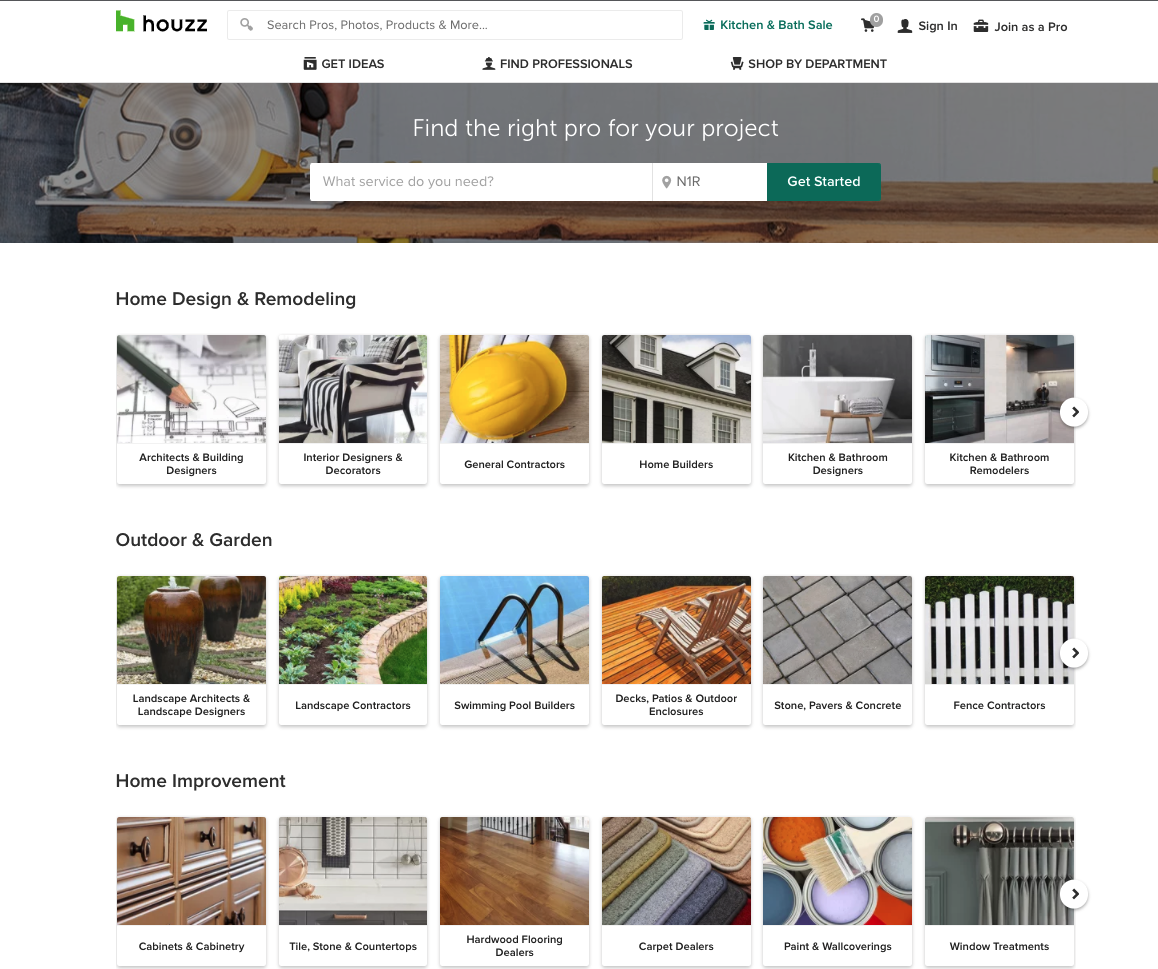
Task: Click the Get Ideas icon in navigation
Action: (310, 64)
